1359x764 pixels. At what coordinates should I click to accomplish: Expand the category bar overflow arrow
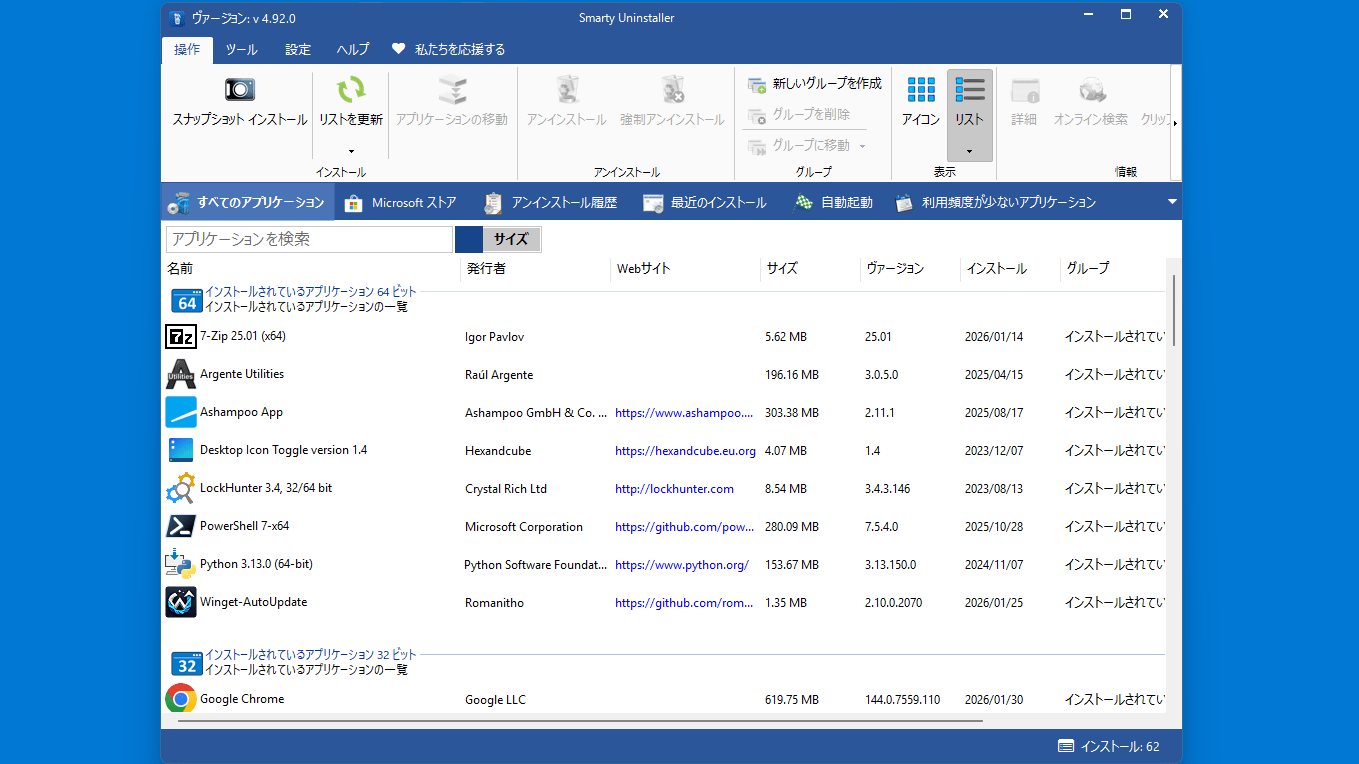point(1172,202)
